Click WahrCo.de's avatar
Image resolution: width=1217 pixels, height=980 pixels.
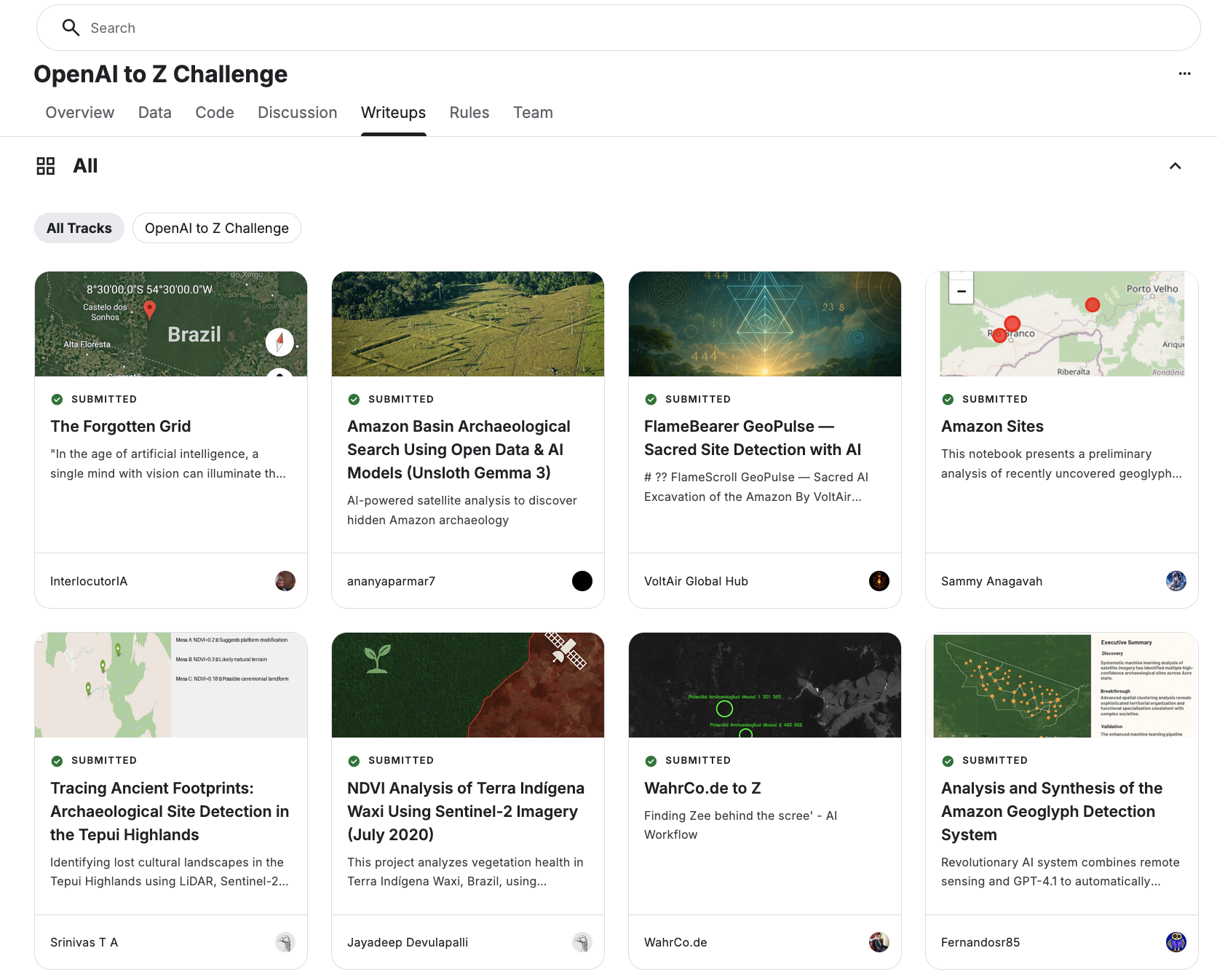pos(879,942)
